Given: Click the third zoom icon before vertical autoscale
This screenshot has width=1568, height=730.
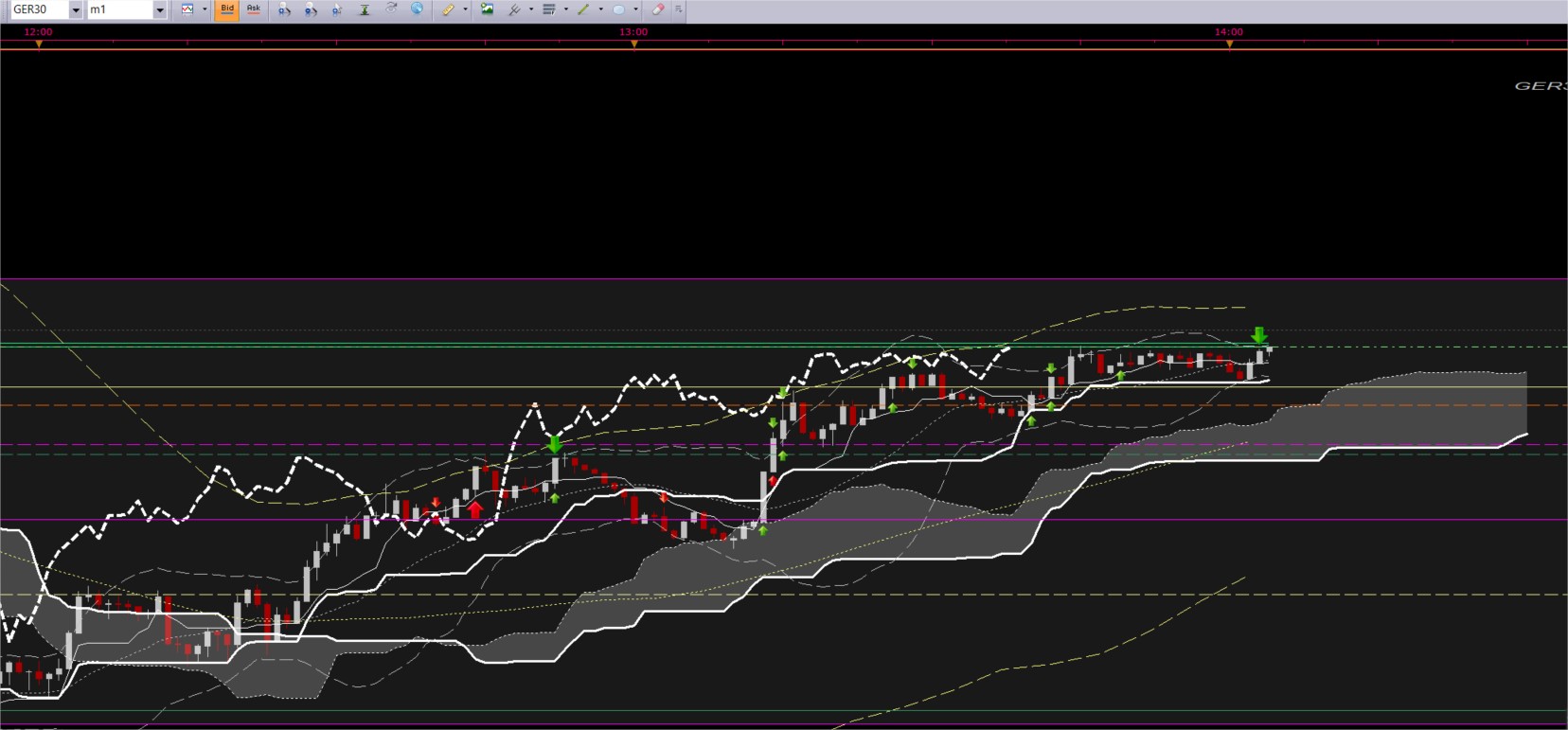Looking at the screenshot, I should [x=337, y=9].
